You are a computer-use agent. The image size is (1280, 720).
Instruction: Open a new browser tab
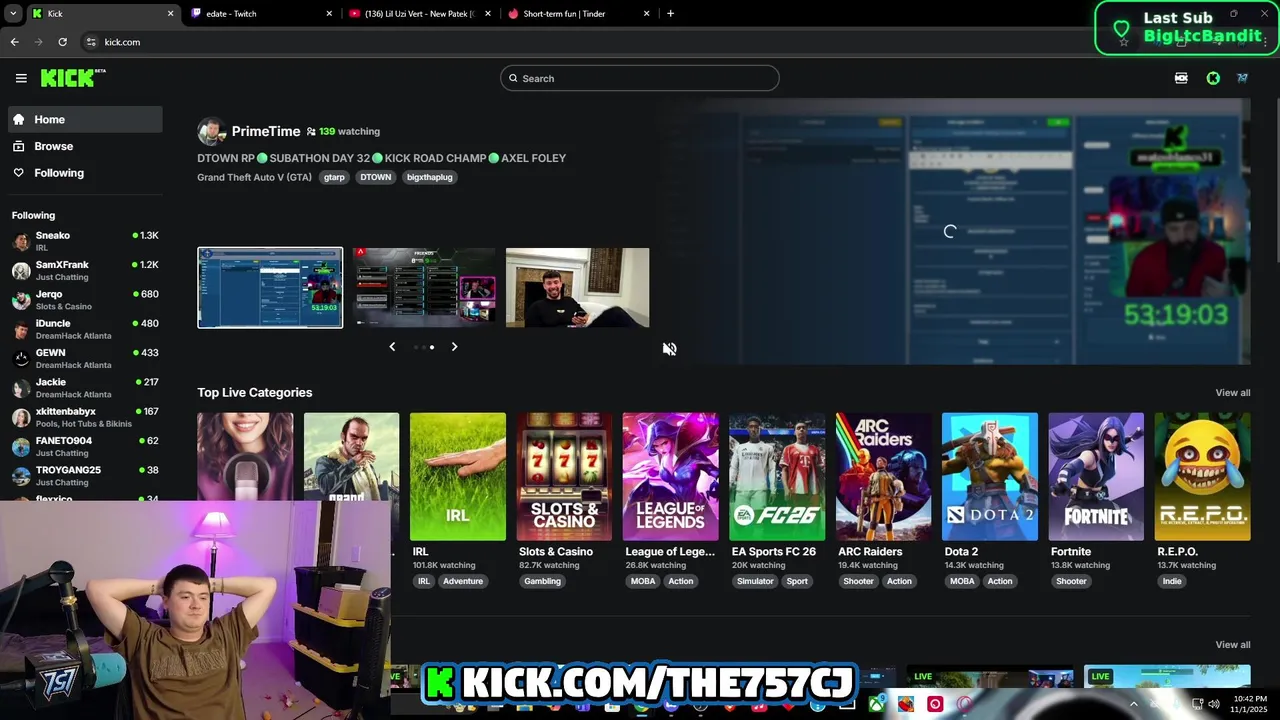pyautogui.click(x=670, y=14)
